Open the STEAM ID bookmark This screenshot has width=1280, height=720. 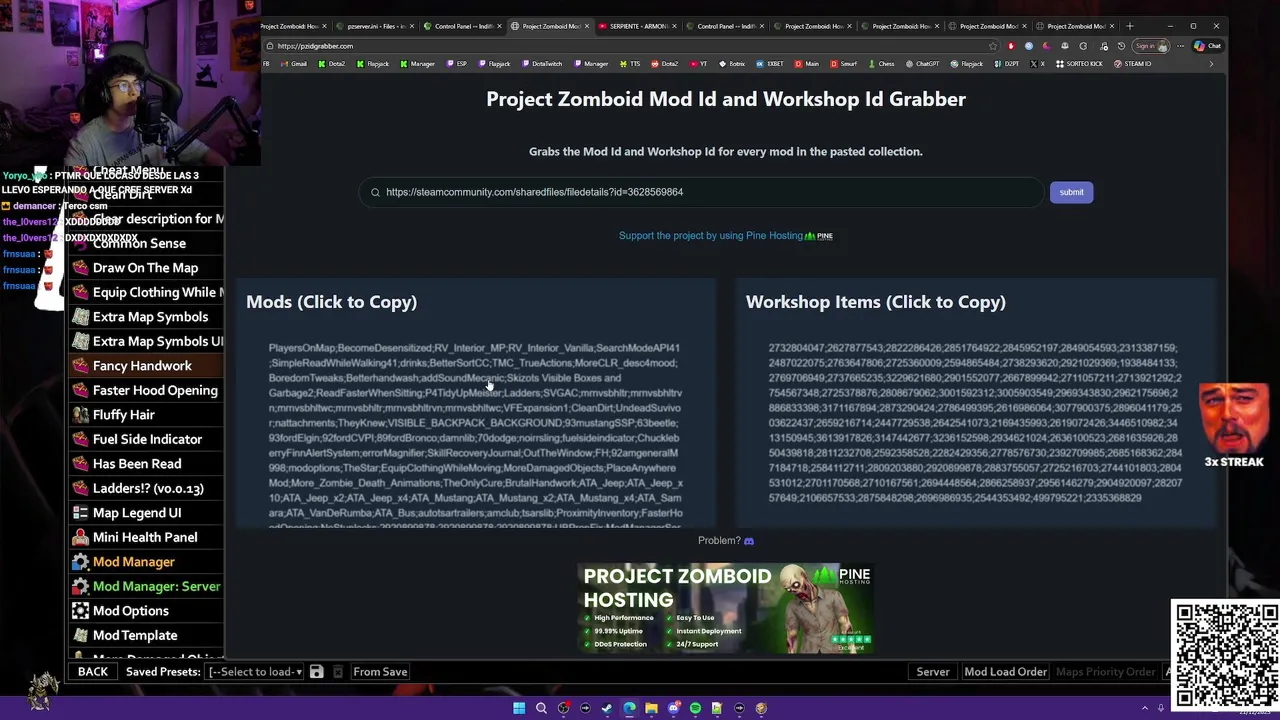(x=1132, y=64)
